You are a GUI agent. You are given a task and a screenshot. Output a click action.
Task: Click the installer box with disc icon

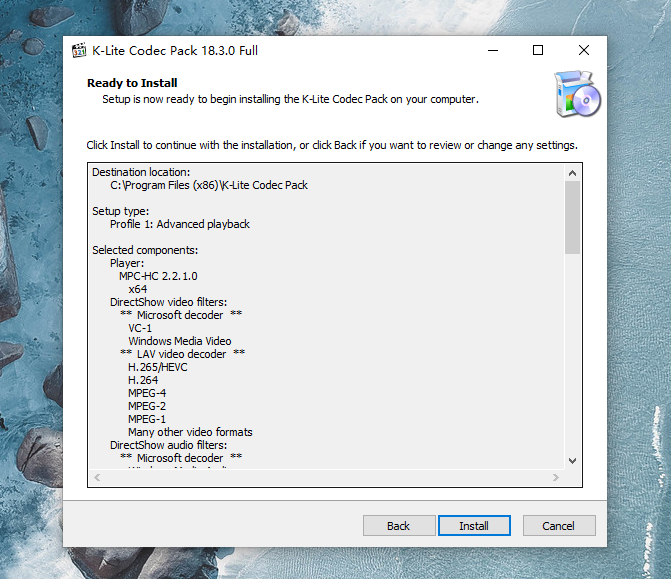(x=577, y=95)
